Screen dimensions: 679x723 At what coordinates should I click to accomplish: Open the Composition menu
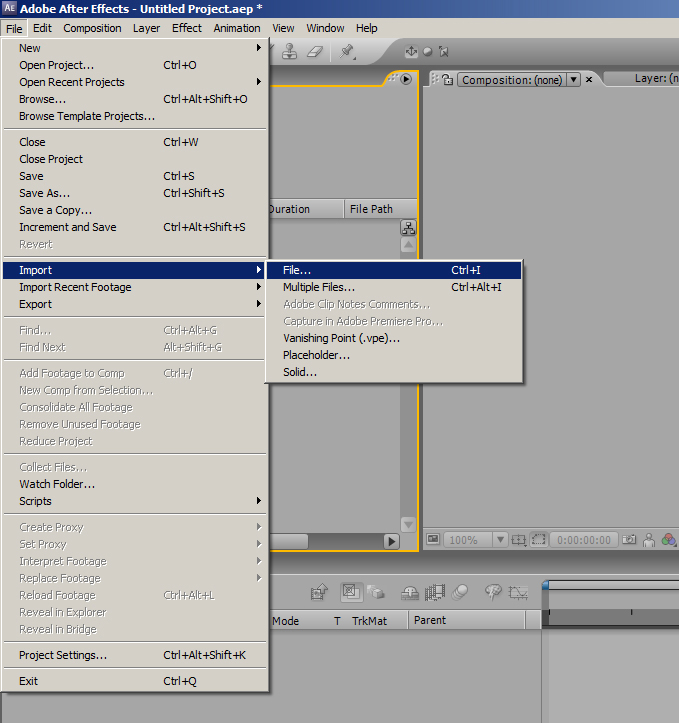pos(92,28)
